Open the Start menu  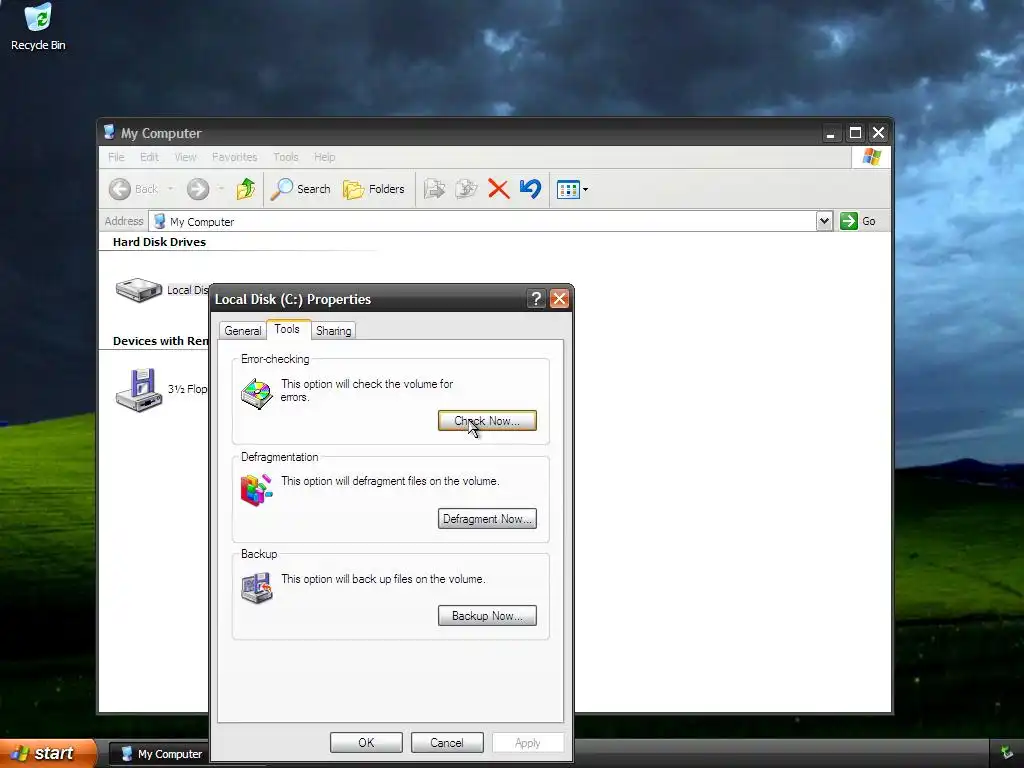48,753
